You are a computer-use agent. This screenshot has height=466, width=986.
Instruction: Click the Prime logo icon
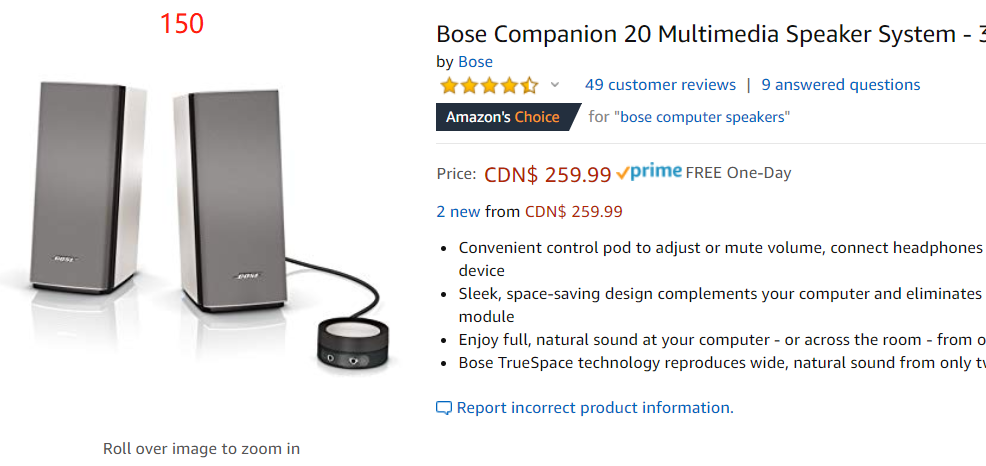click(649, 173)
